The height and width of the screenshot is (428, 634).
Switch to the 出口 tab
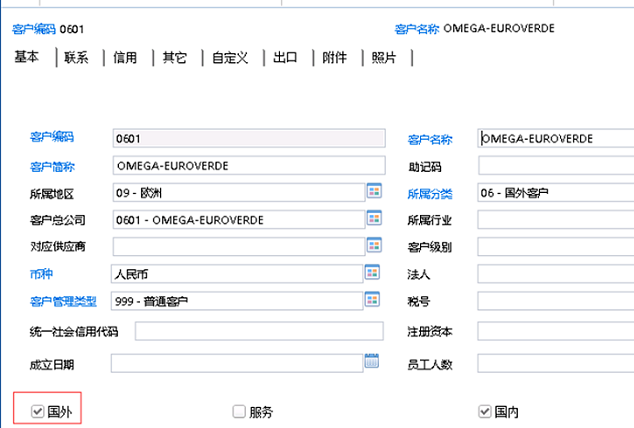point(285,57)
